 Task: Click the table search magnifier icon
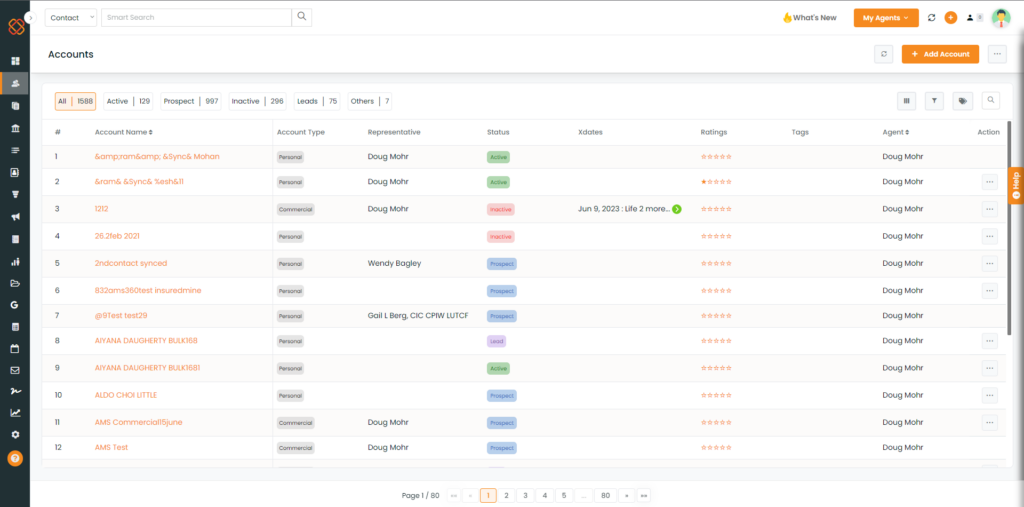[991, 101]
